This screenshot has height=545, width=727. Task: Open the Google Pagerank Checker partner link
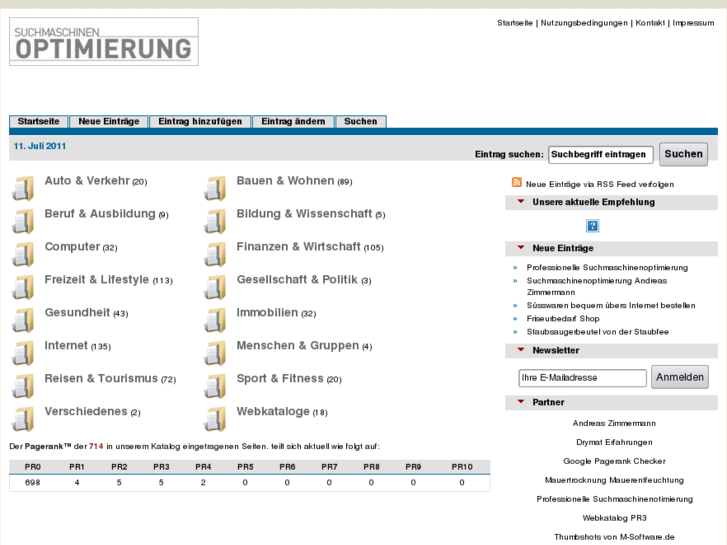(614, 462)
